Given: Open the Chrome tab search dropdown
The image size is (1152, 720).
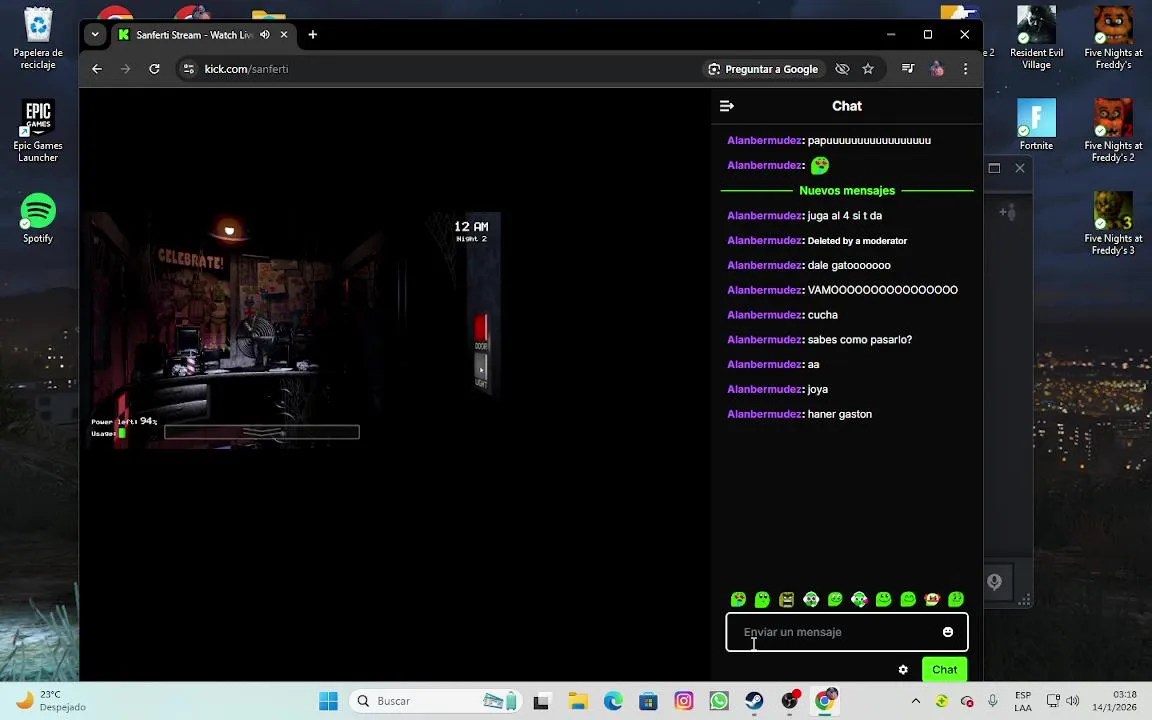Looking at the screenshot, I should (95, 35).
